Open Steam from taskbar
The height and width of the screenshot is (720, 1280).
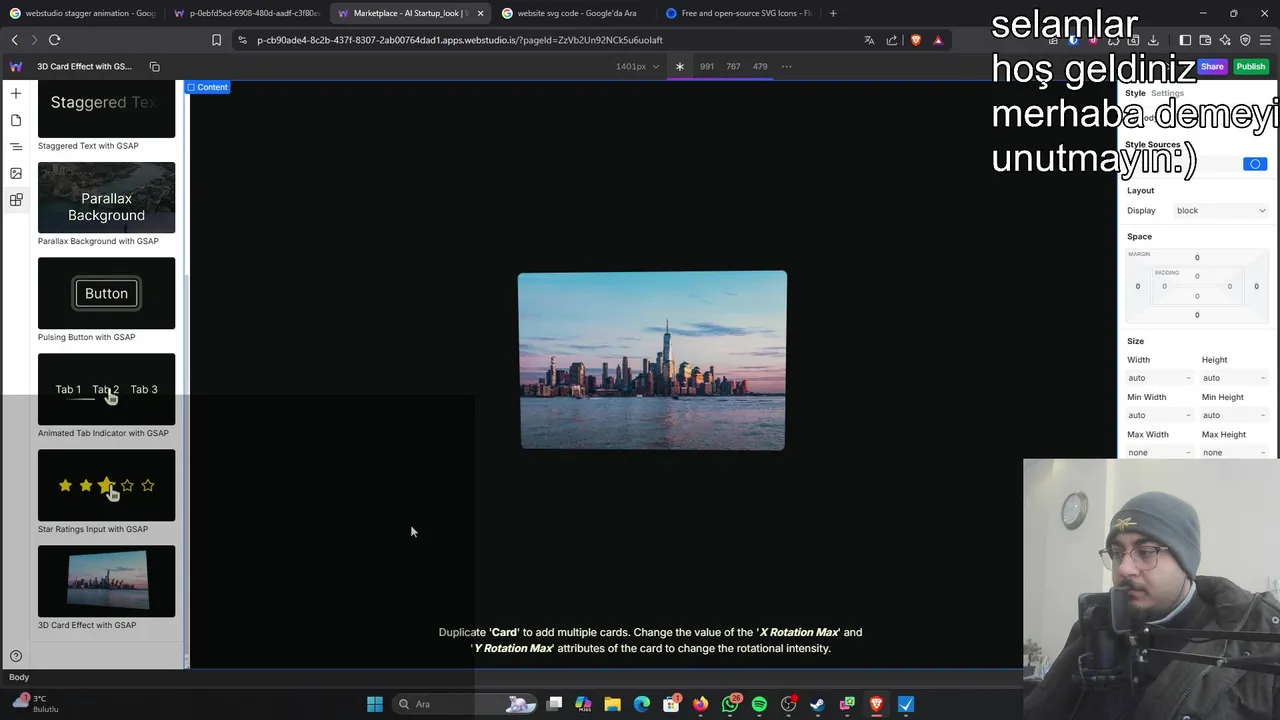[x=817, y=704]
